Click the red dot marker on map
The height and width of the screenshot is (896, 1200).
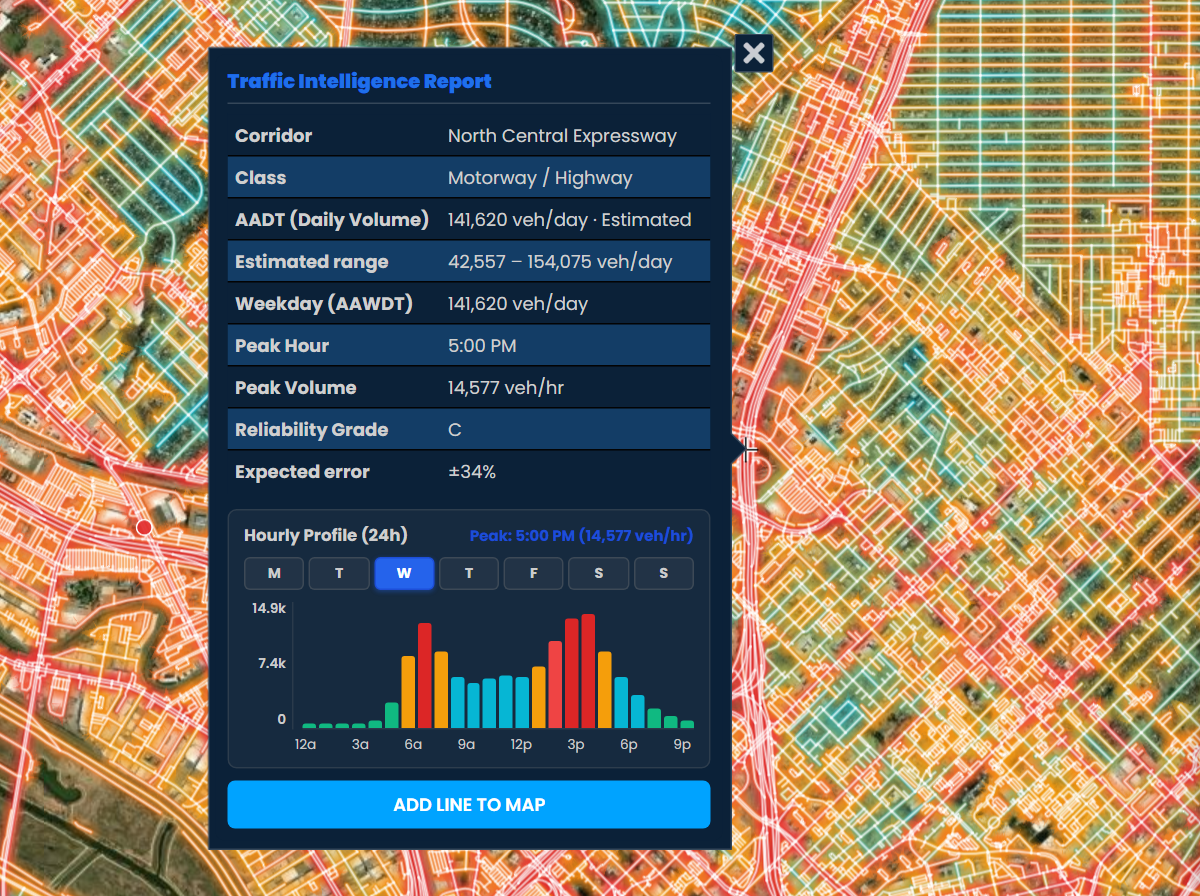click(144, 527)
